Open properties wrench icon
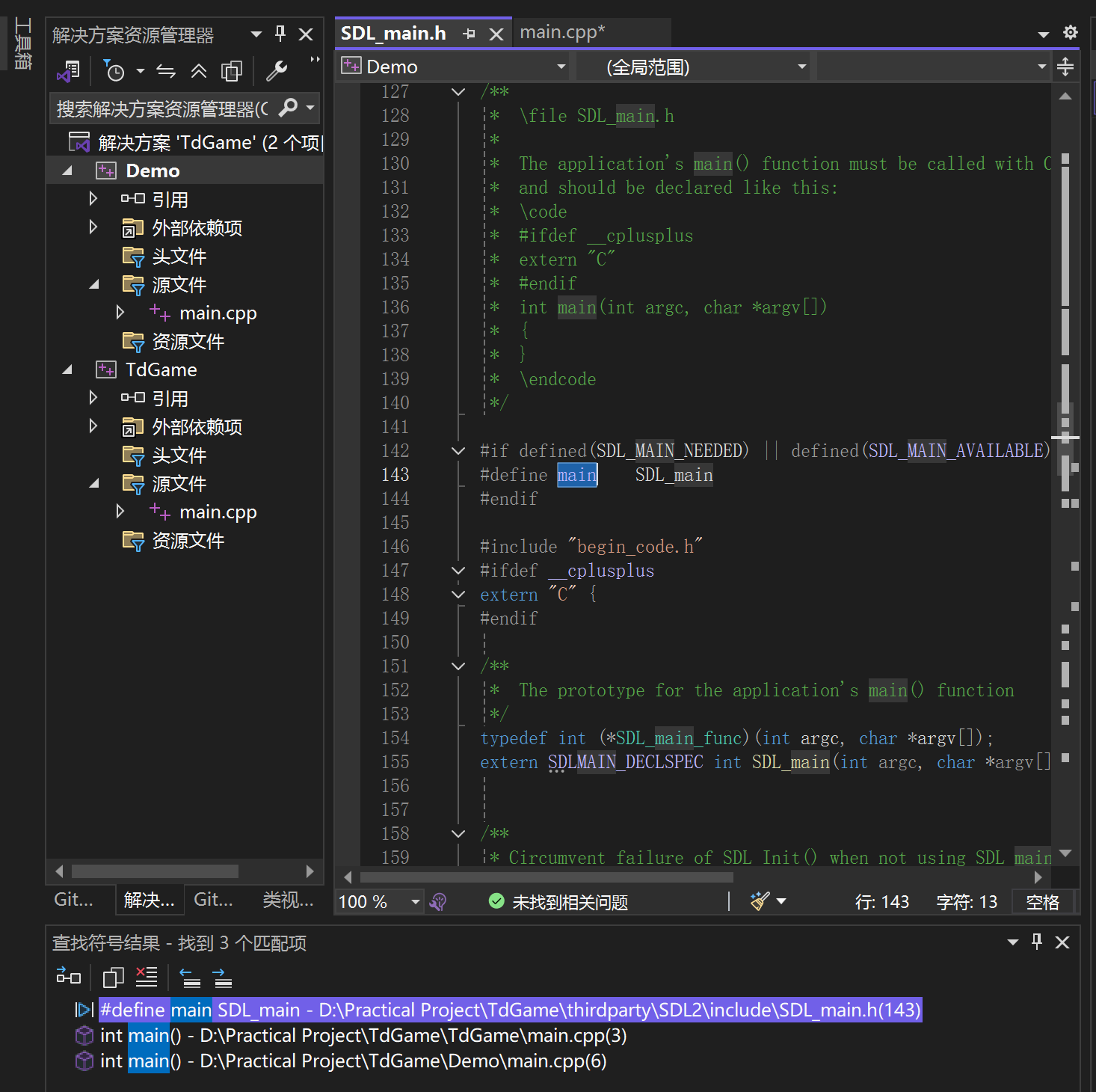This screenshot has width=1096, height=1092. pos(277,72)
